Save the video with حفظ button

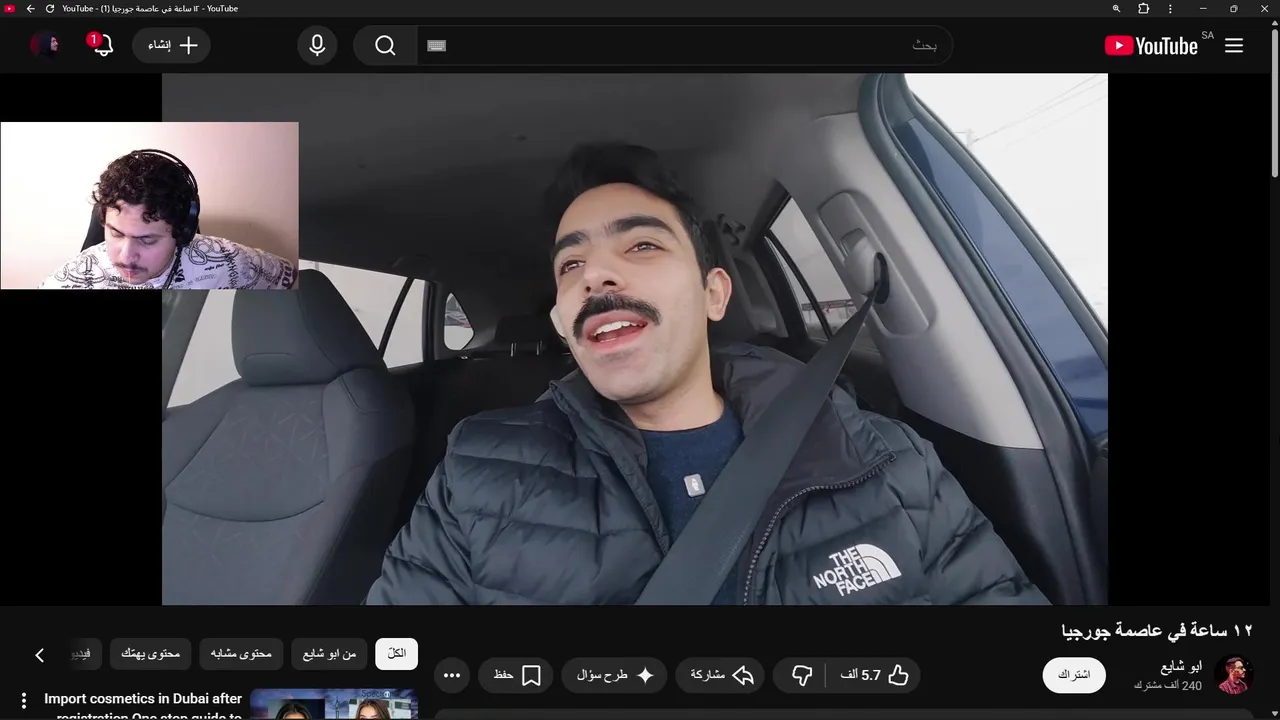pyautogui.click(x=517, y=676)
